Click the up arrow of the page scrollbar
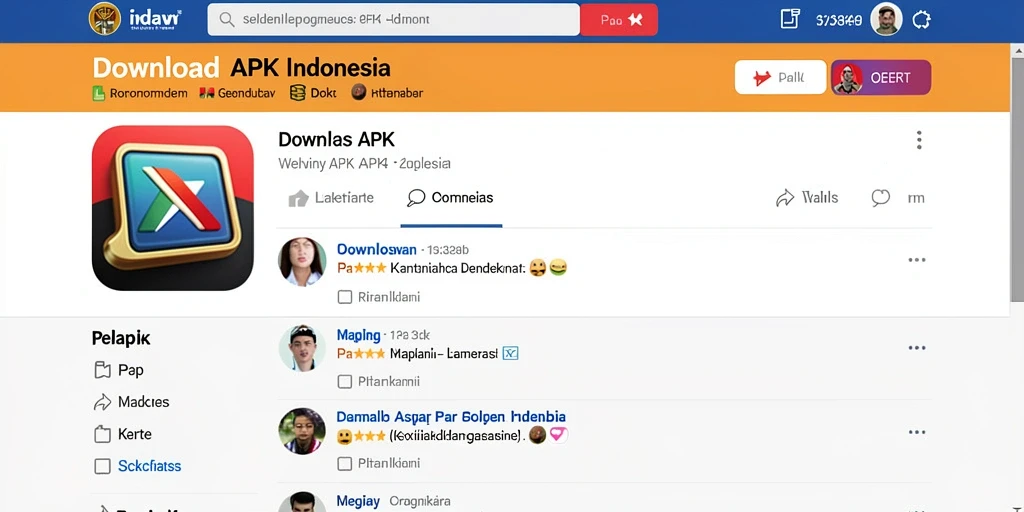This screenshot has height=512, width=1024. [1017, 50]
